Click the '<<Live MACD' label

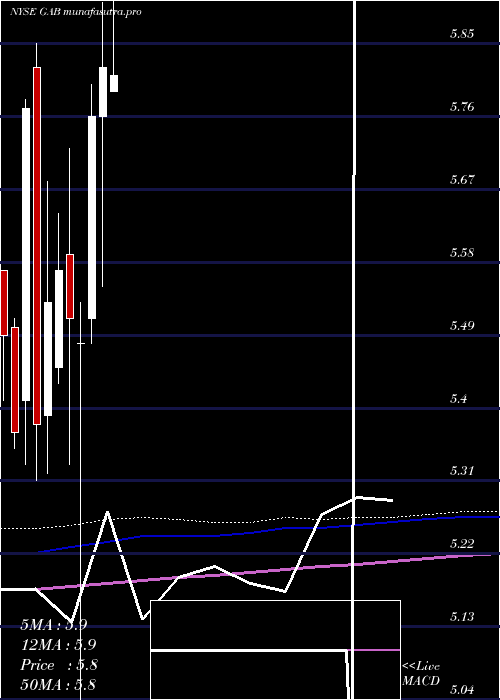tap(421, 673)
